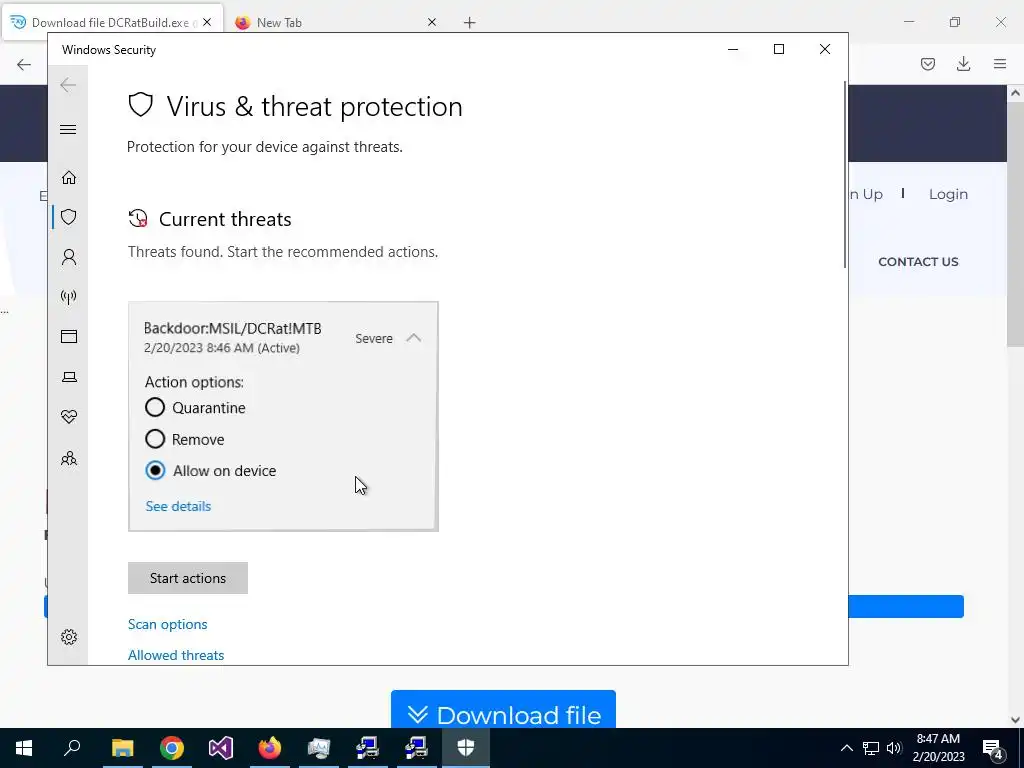
Task: Close the DCRatBuild.exe download tab
Action: (207, 22)
